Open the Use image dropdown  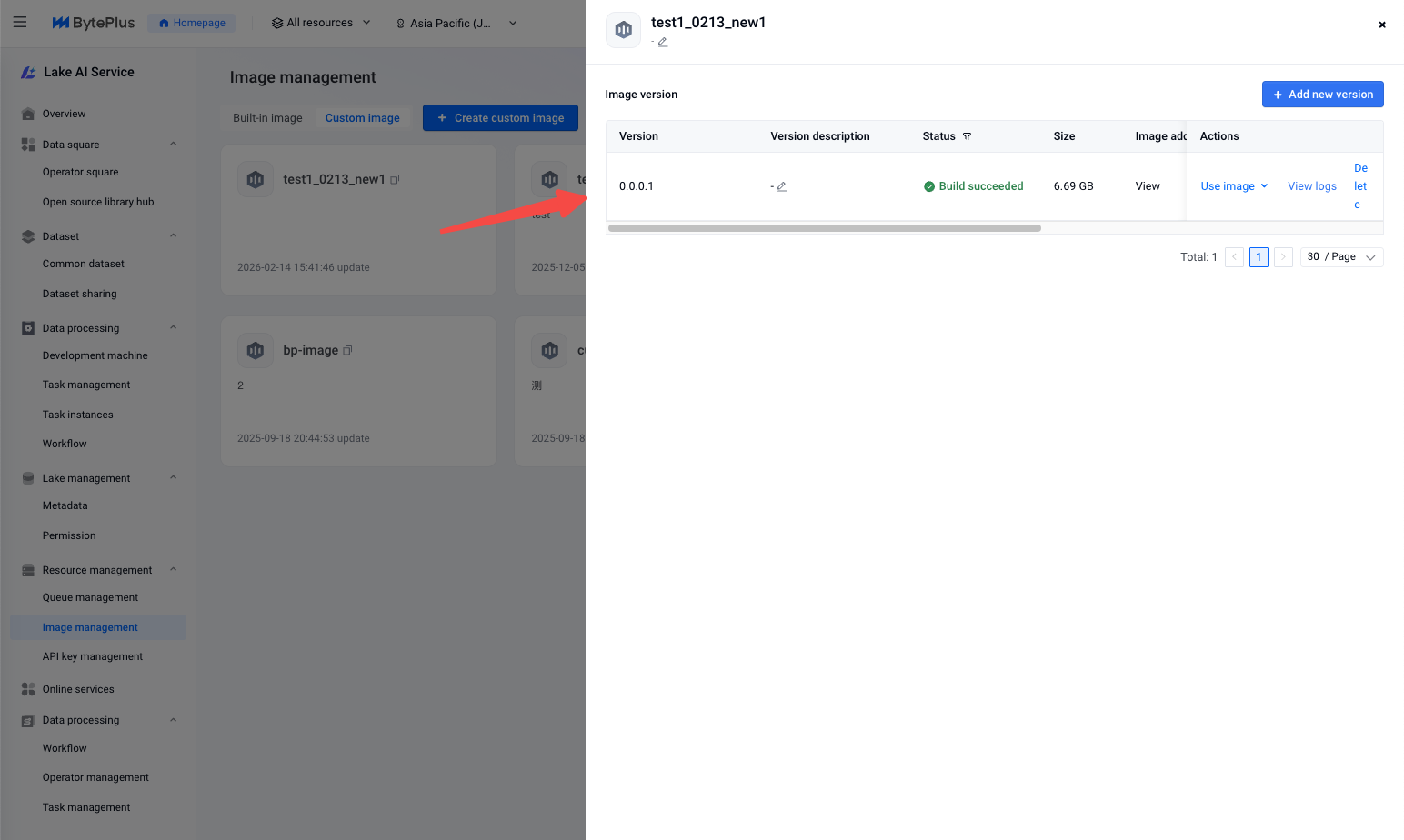[x=1234, y=186]
